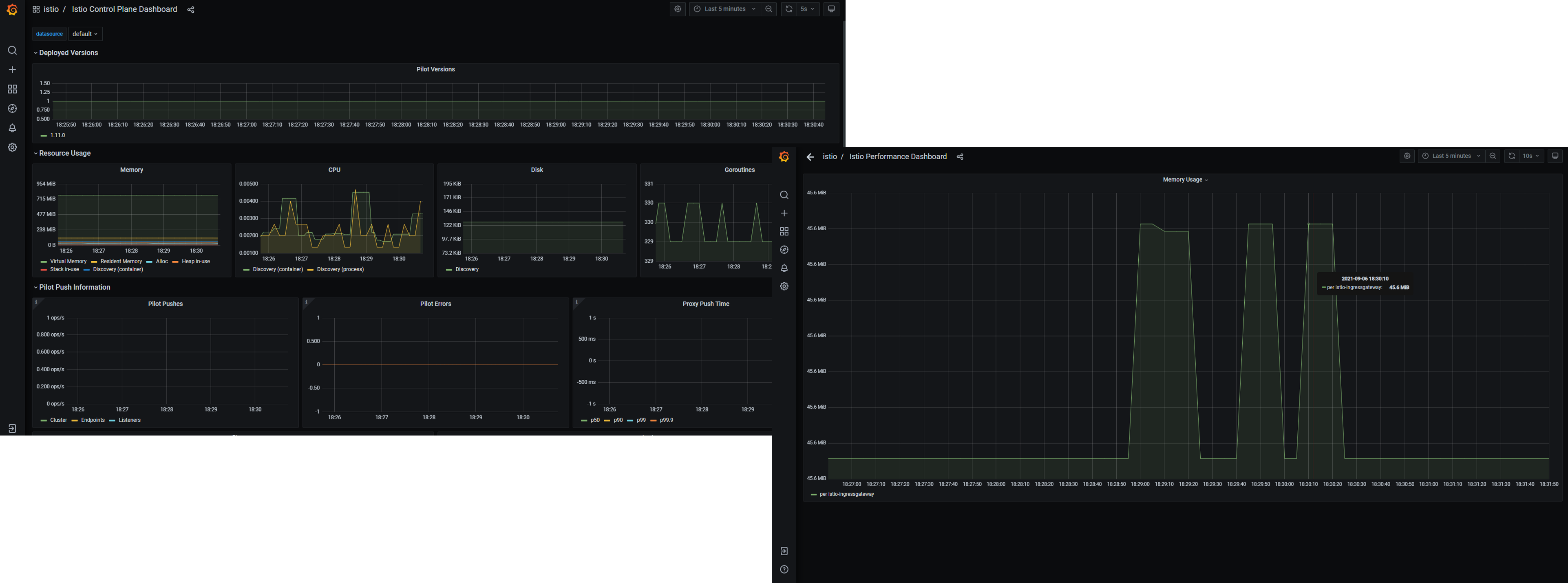Open Goroutines panel title menu

point(740,170)
